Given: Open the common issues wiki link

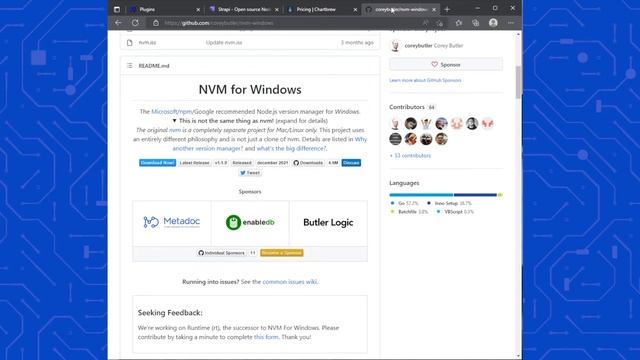Looking at the screenshot, I should click(x=290, y=282).
